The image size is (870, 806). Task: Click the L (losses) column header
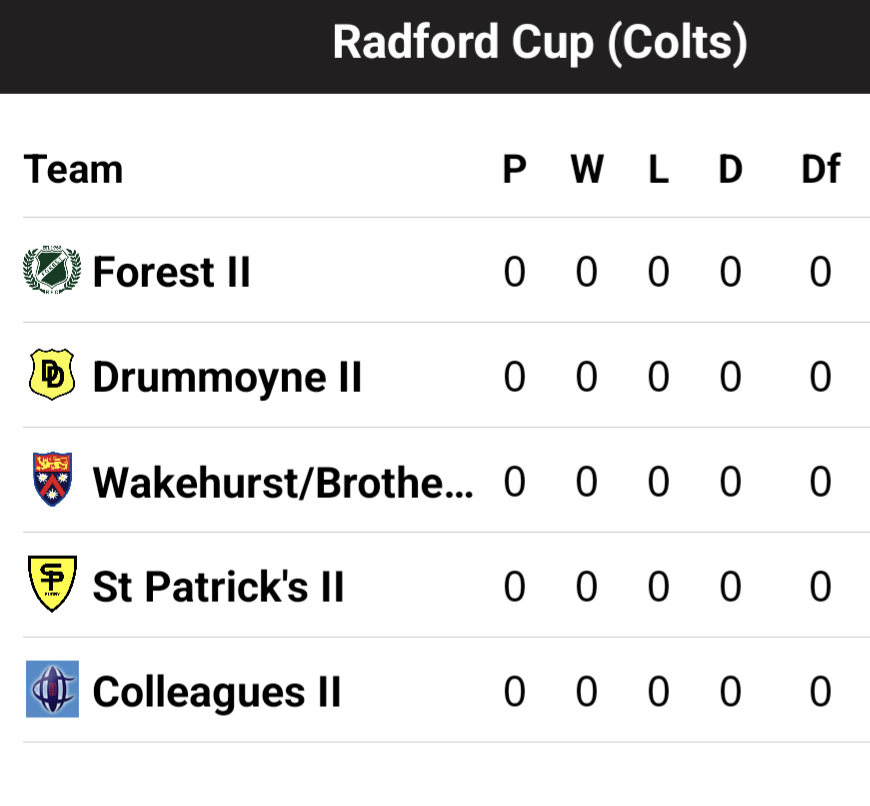(658, 169)
